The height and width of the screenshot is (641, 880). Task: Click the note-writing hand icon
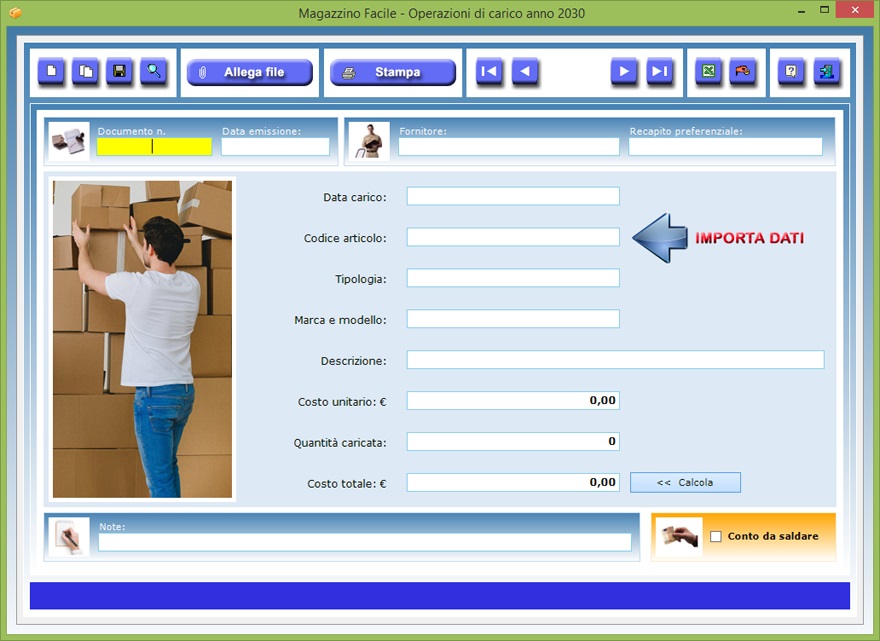(68, 537)
